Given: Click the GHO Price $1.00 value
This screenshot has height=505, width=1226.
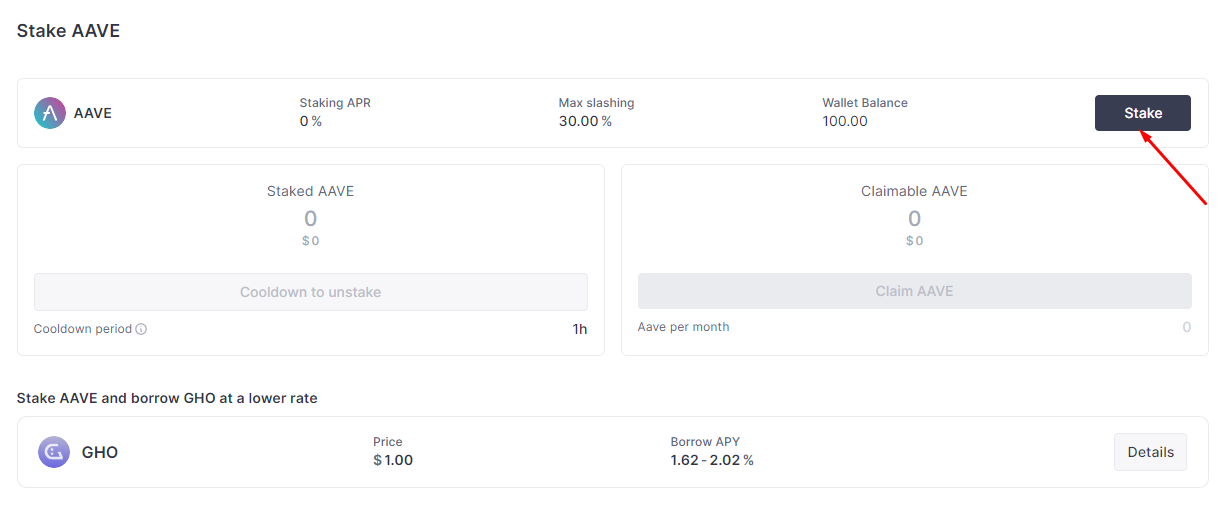Looking at the screenshot, I should coord(393,460).
